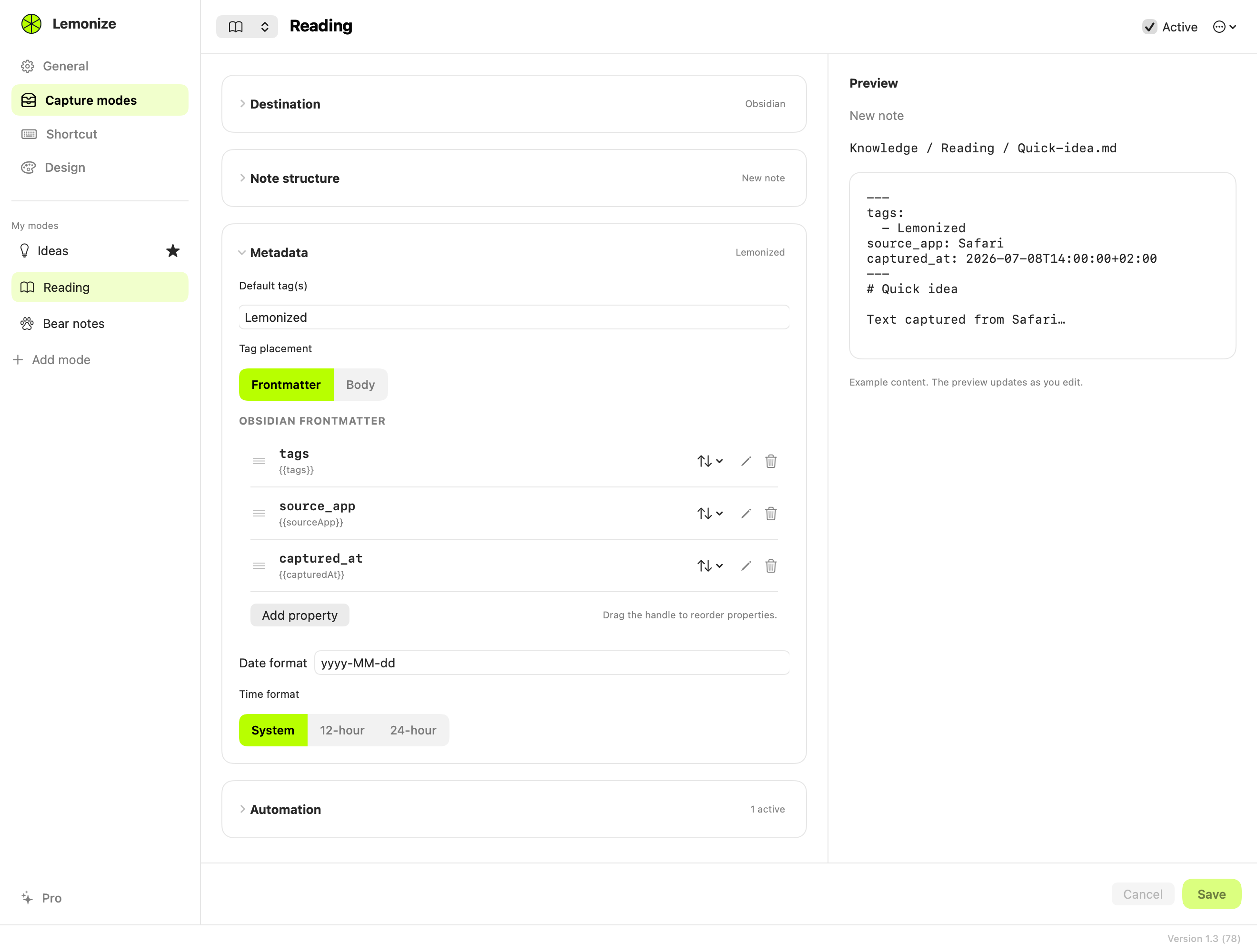This screenshot has width=1257, height=952.
Task: Click the Lemonize lemon logo icon
Action: pyautogui.click(x=31, y=24)
